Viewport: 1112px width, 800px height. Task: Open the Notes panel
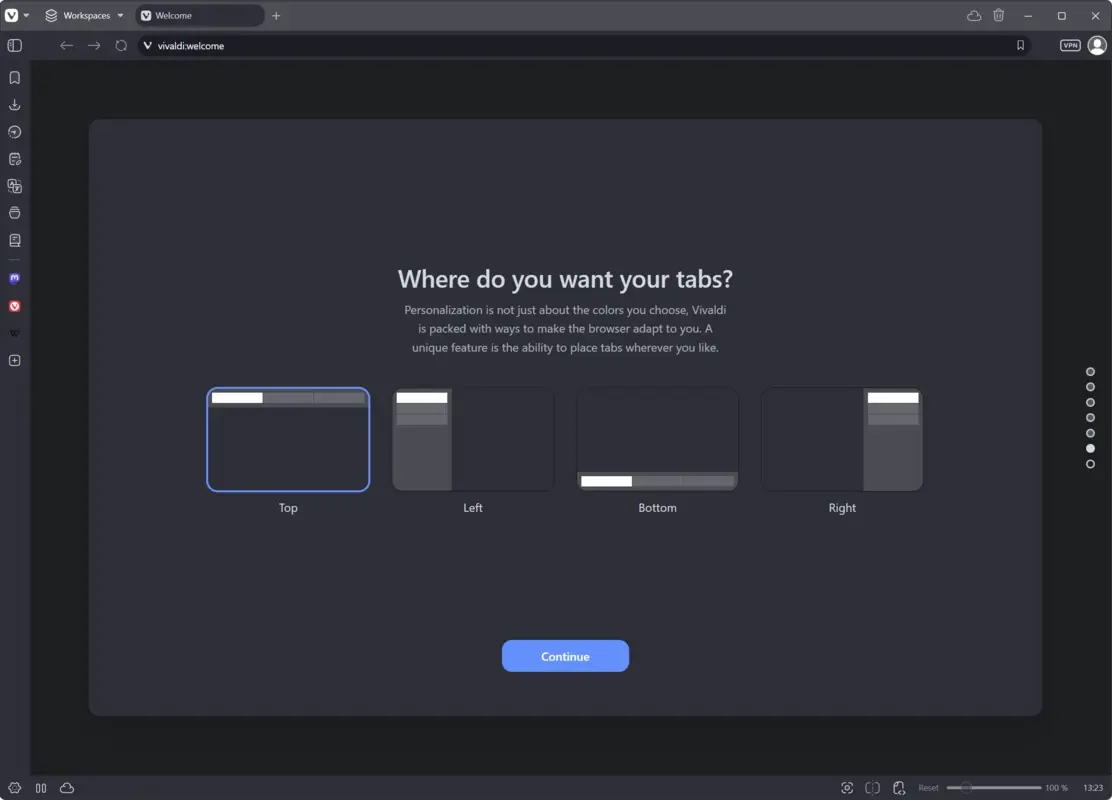click(14, 158)
